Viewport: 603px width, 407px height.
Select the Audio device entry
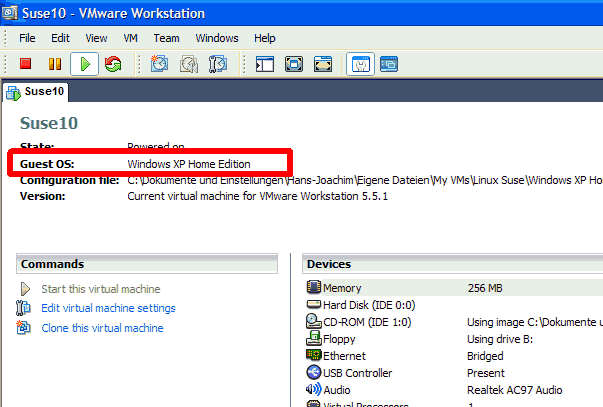pos(336,390)
